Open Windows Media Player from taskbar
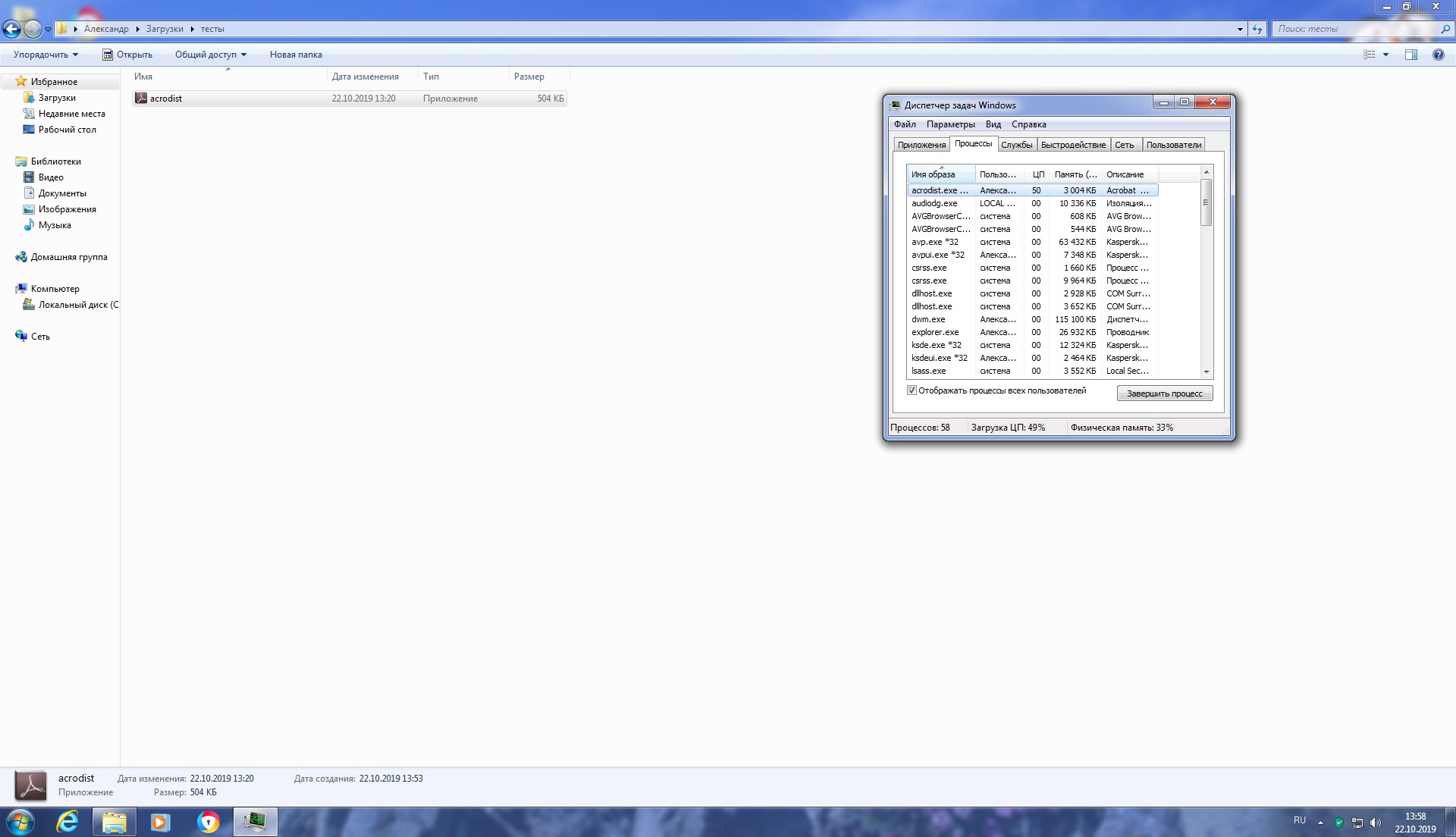Screen dimensions: 1456x837 coord(160,822)
